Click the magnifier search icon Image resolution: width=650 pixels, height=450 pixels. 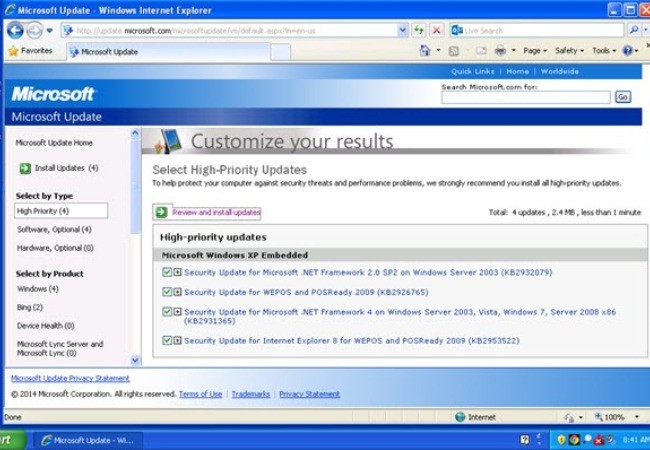click(634, 30)
